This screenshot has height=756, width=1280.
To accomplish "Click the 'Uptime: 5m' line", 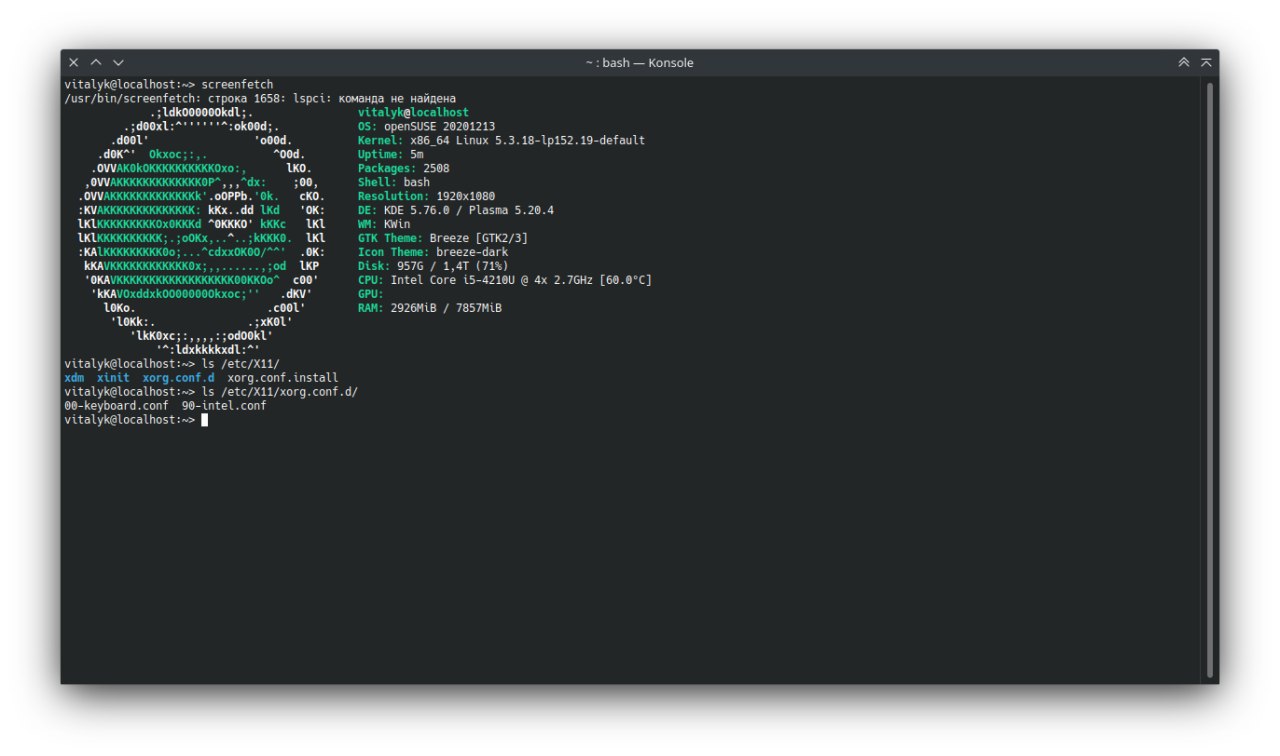I will click(391, 154).
